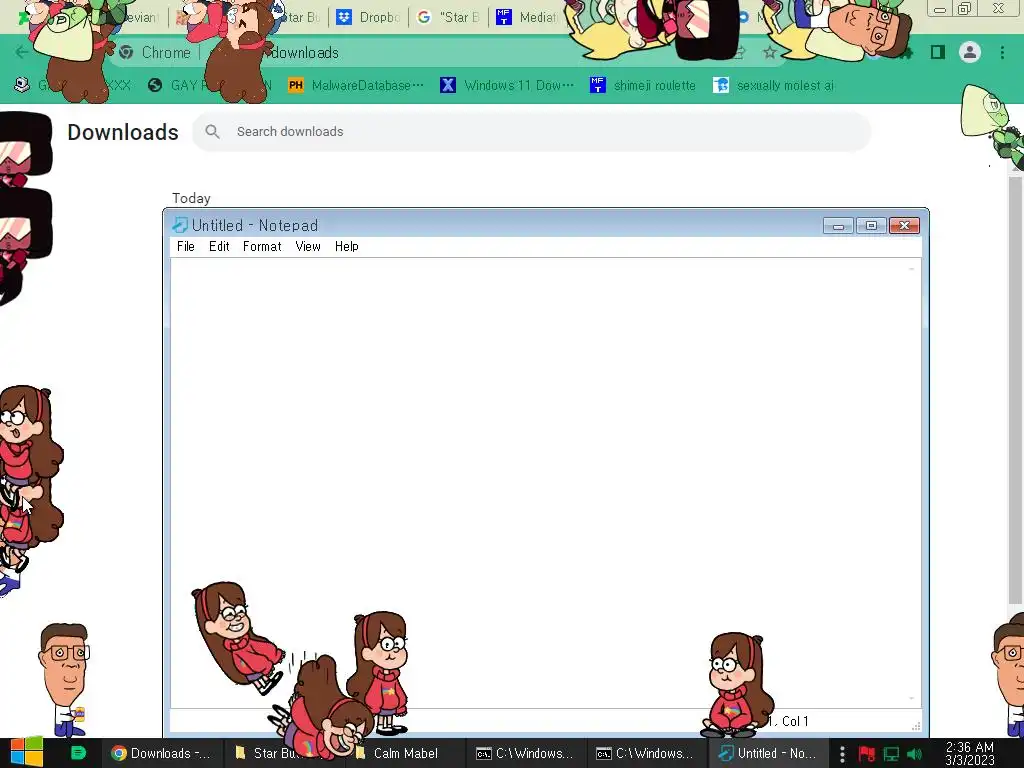The image size is (1024, 768).
Task: Open the Help menu in Notepad
Action: coord(346,246)
